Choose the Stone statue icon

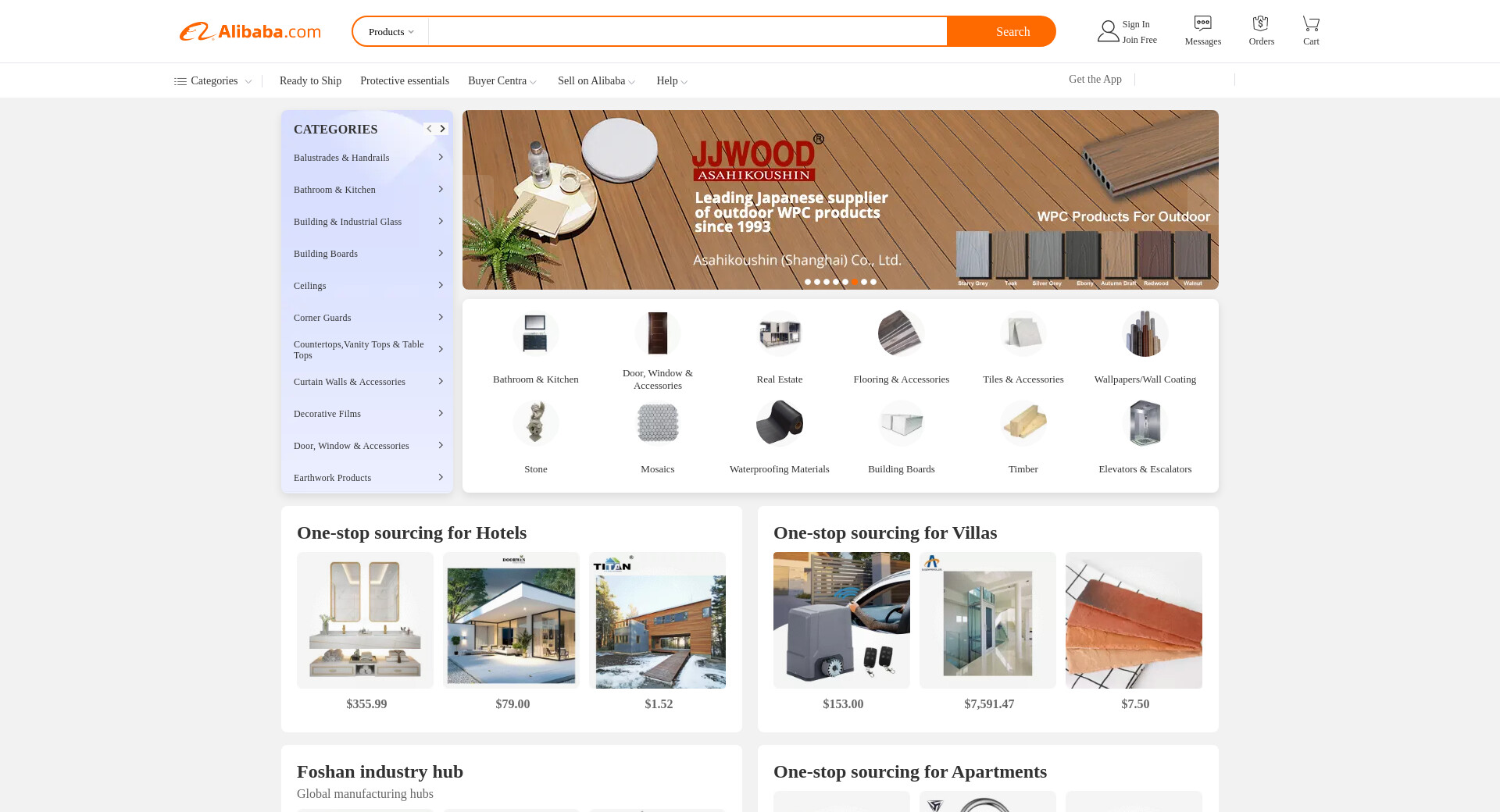point(536,423)
